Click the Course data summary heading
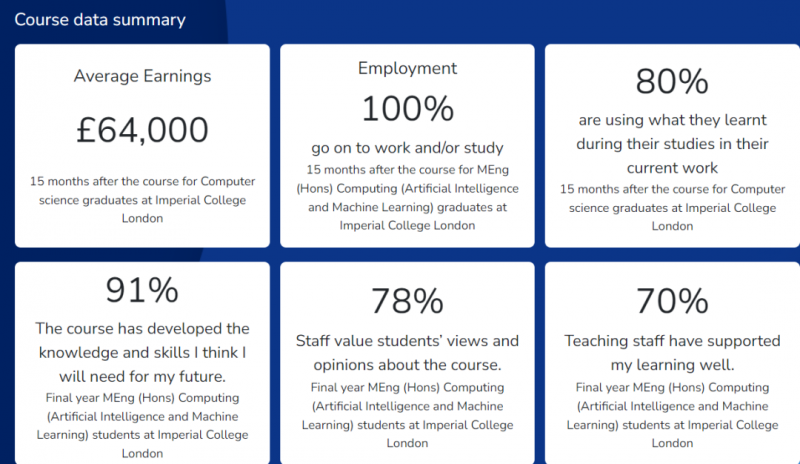 tap(100, 20)
